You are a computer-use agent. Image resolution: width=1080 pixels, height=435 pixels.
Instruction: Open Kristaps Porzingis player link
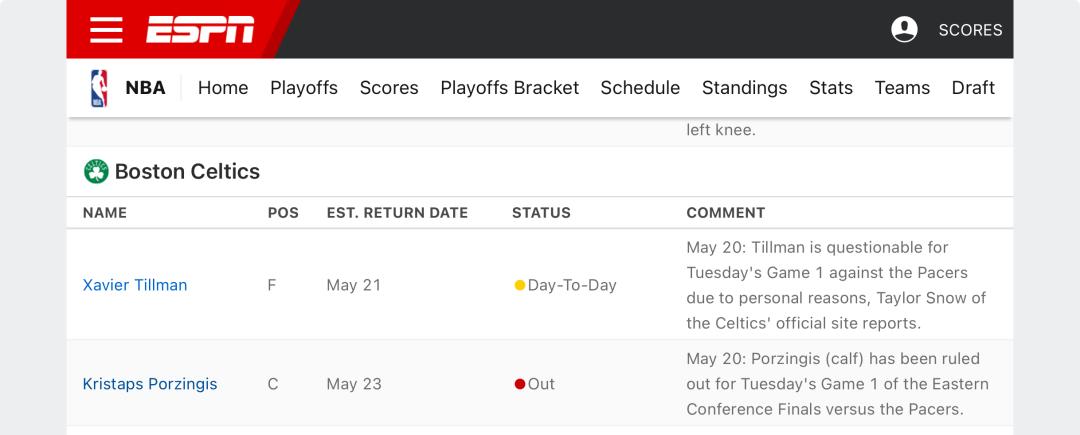tap(150, 384)
